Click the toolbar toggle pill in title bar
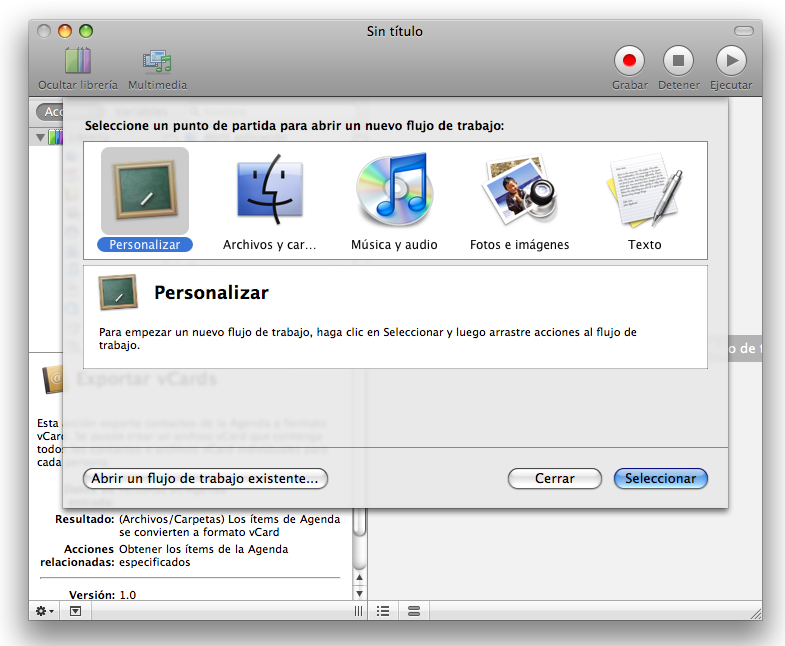This screenshot has height=646, width=785. (743, 31)
